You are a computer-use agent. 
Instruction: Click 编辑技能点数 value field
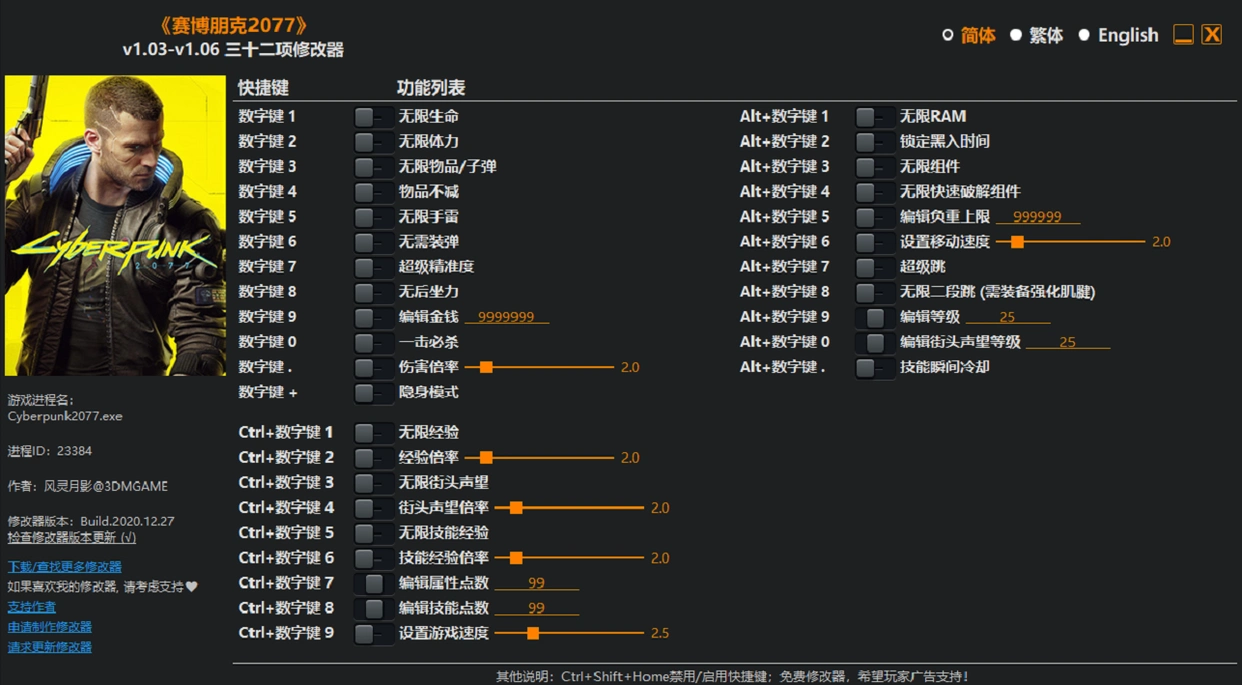[537, 608]
